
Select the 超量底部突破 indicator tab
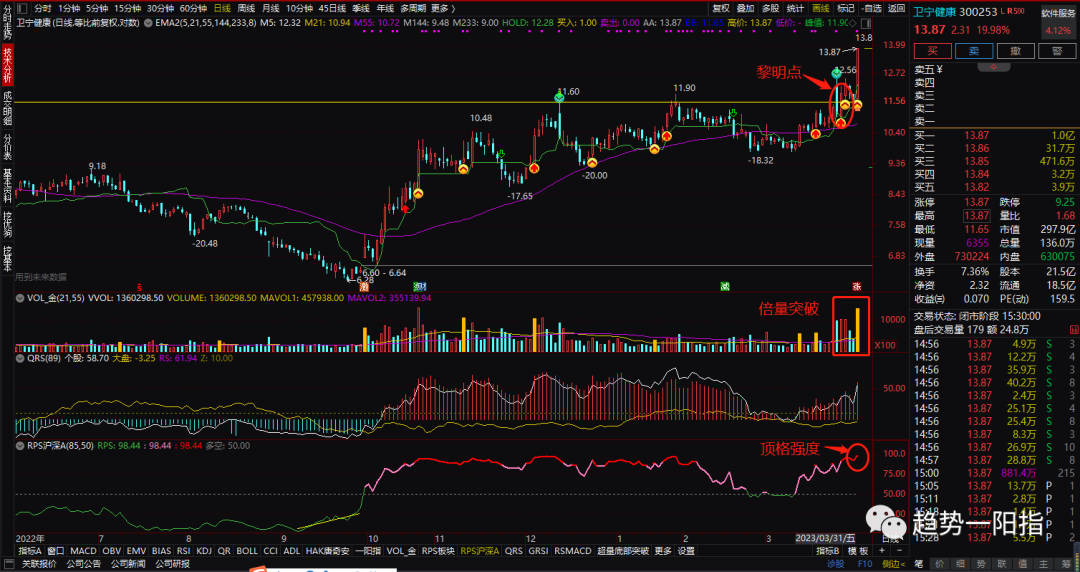pyautogui.click(x=623, y=551)
